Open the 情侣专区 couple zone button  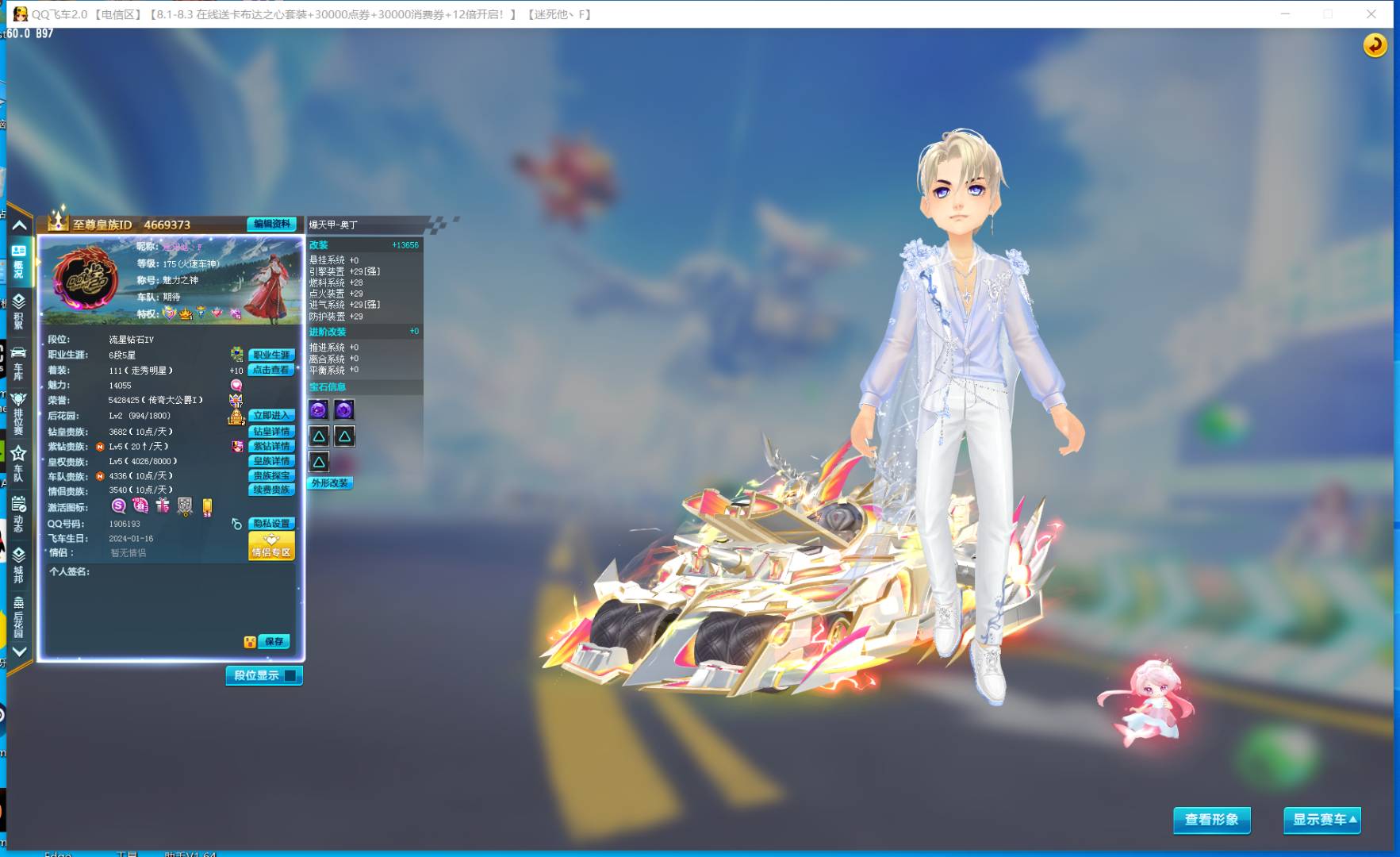click(271, 546)
